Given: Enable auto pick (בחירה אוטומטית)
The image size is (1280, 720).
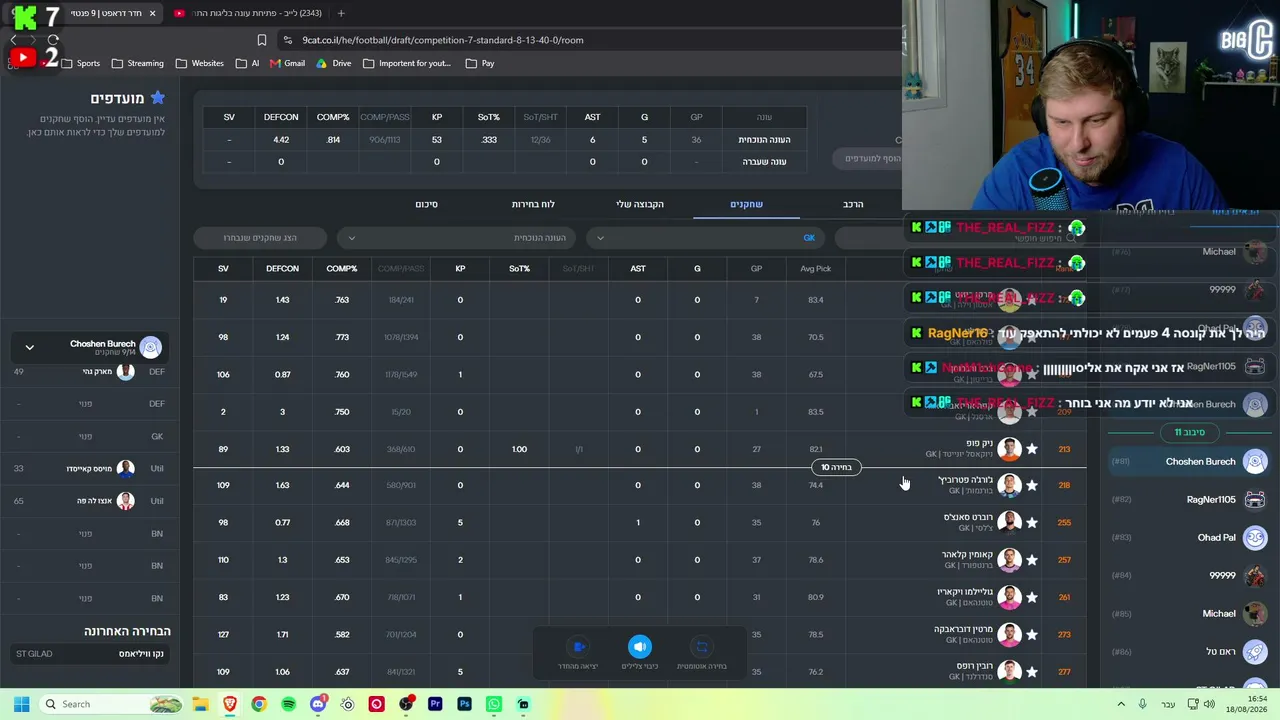Looking at the screenshot, I should [702, 647].
